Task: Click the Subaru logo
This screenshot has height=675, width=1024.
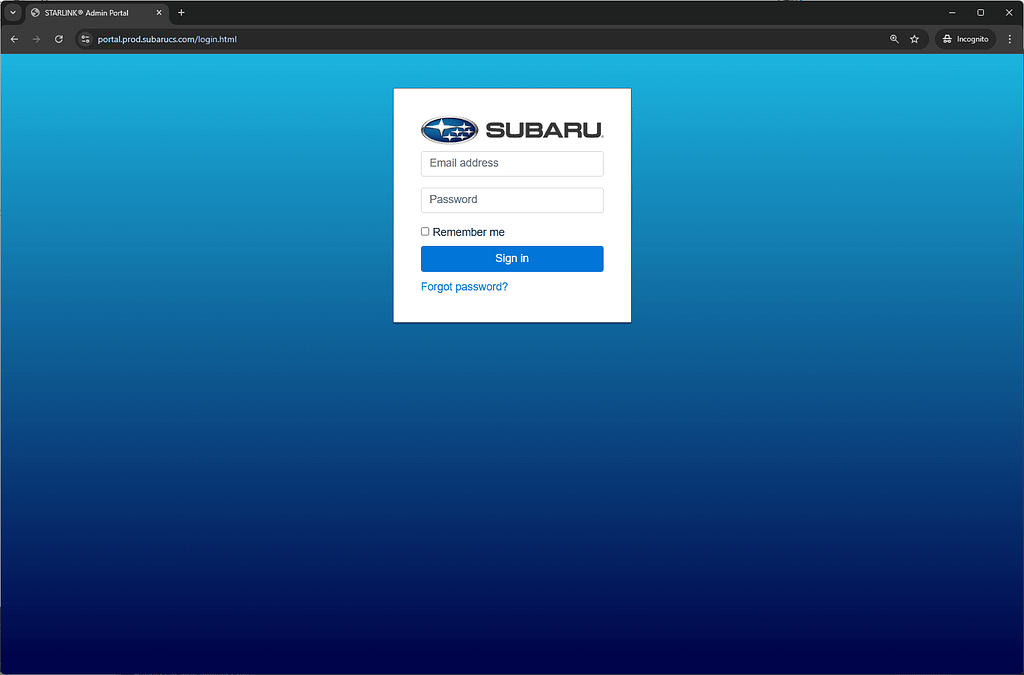Action: pyautogui.click(x=512, y=130)
